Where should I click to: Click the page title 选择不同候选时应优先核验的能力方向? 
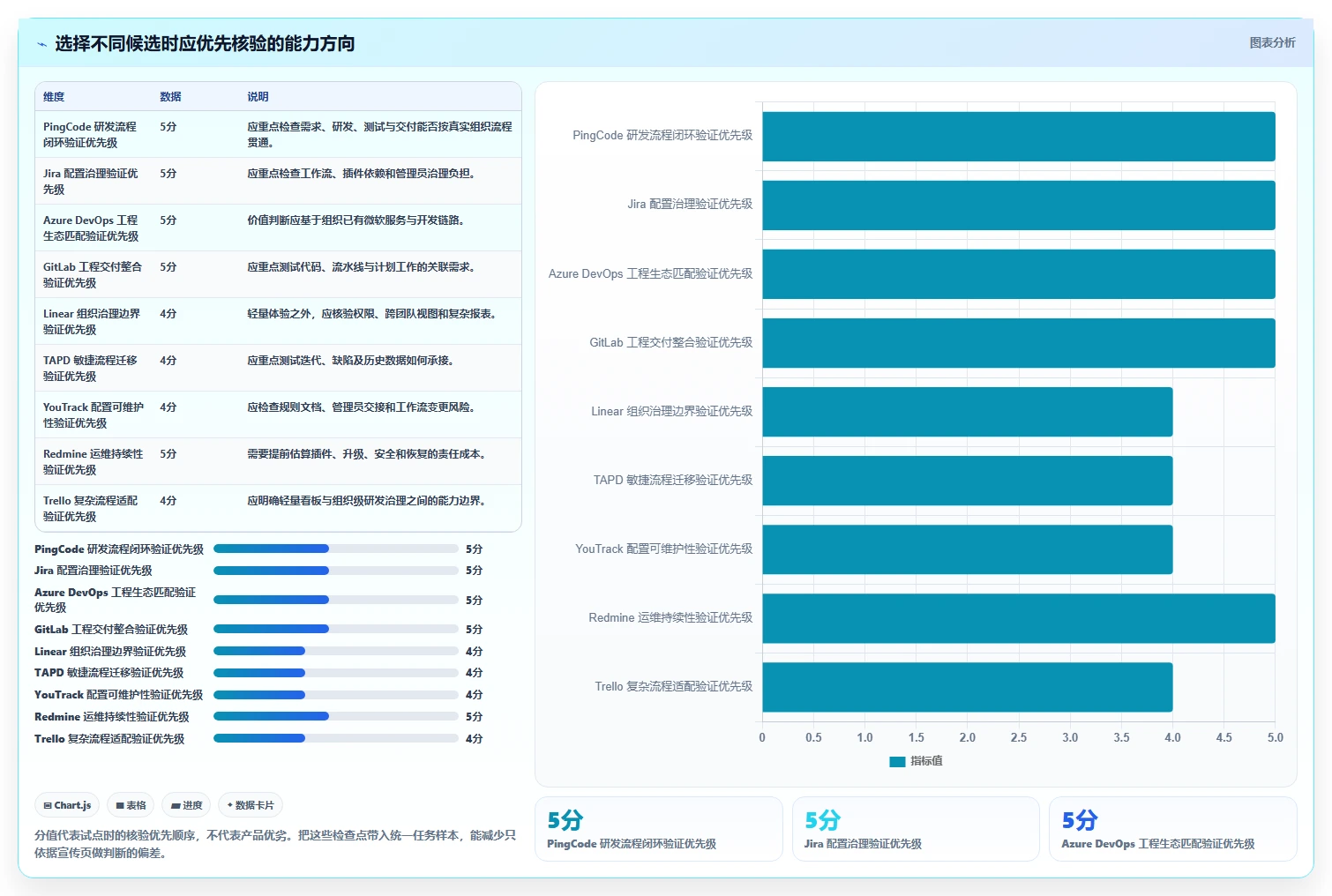point(205,44)
